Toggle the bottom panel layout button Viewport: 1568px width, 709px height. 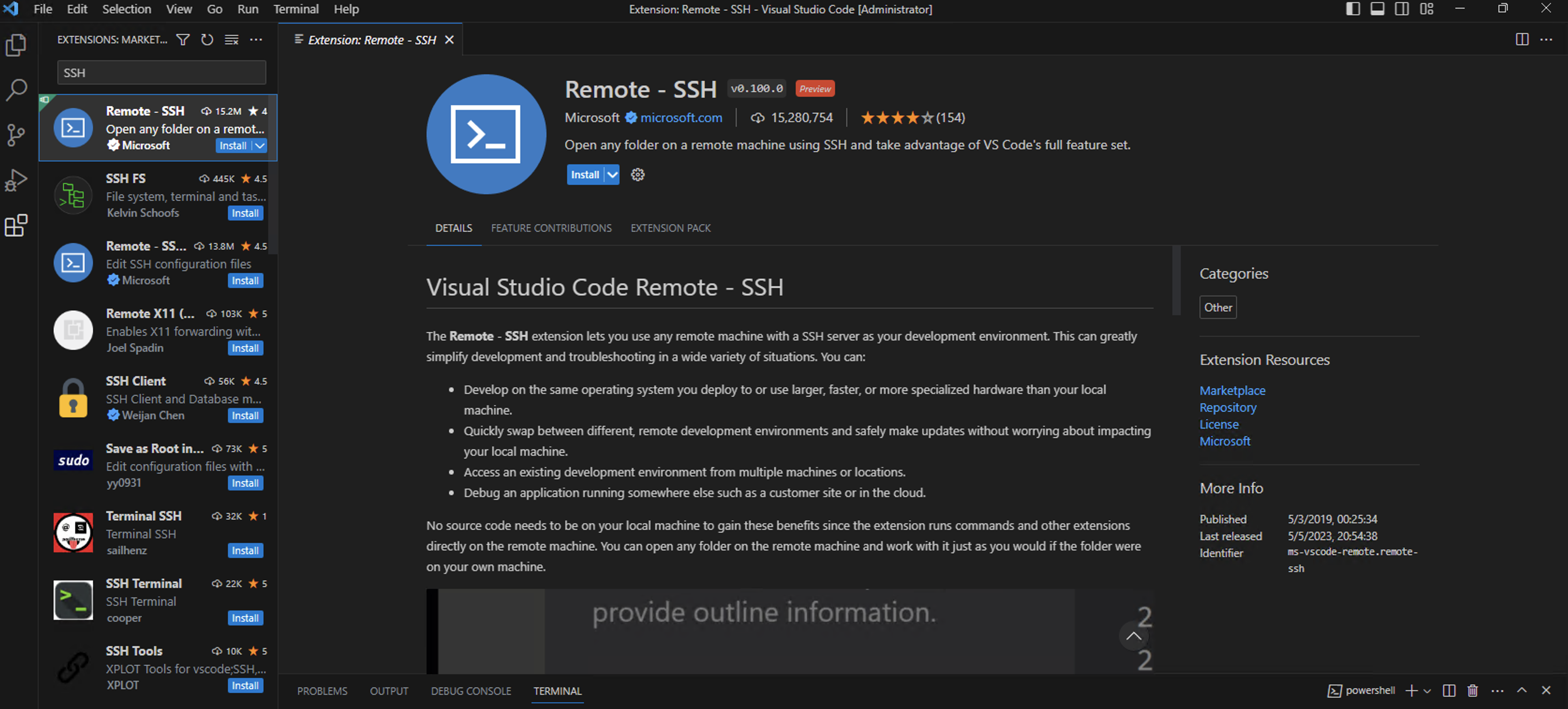tap(1377, 9)
